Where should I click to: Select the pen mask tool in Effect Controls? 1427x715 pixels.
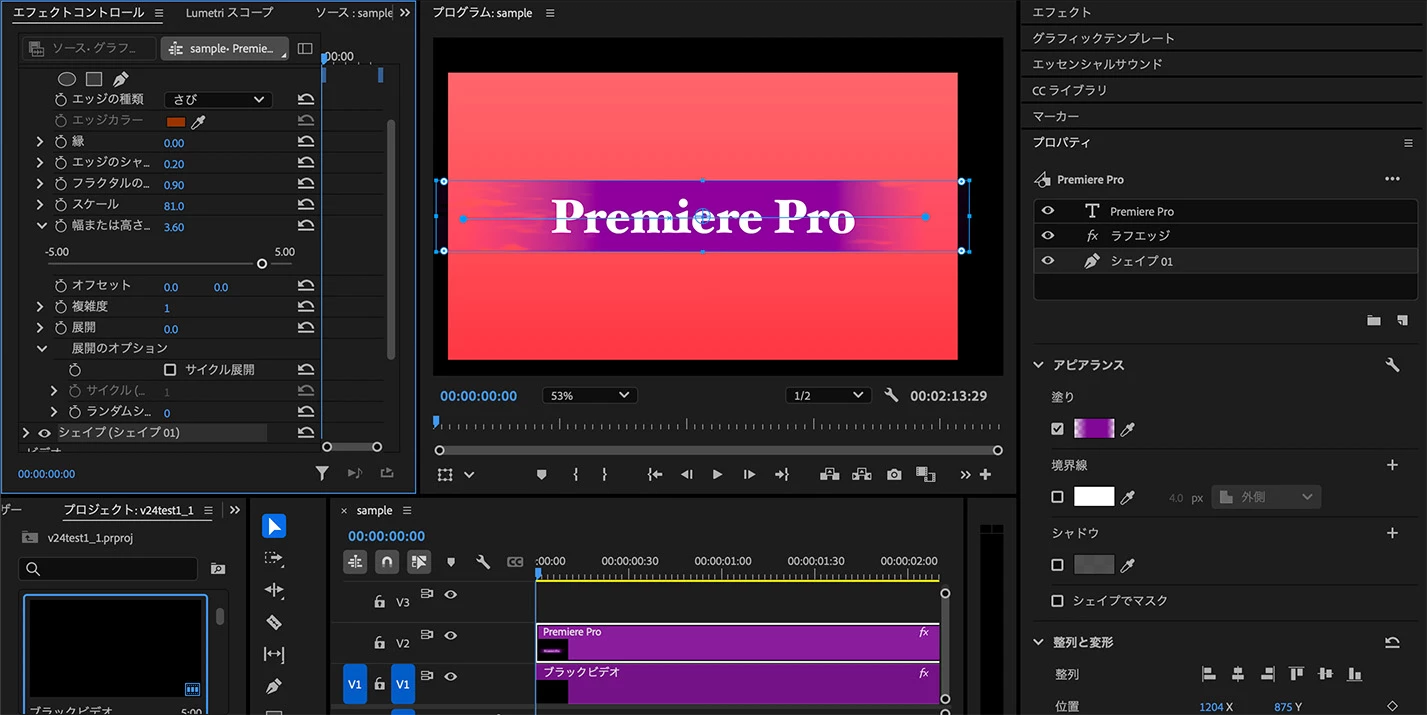point(120,79)
